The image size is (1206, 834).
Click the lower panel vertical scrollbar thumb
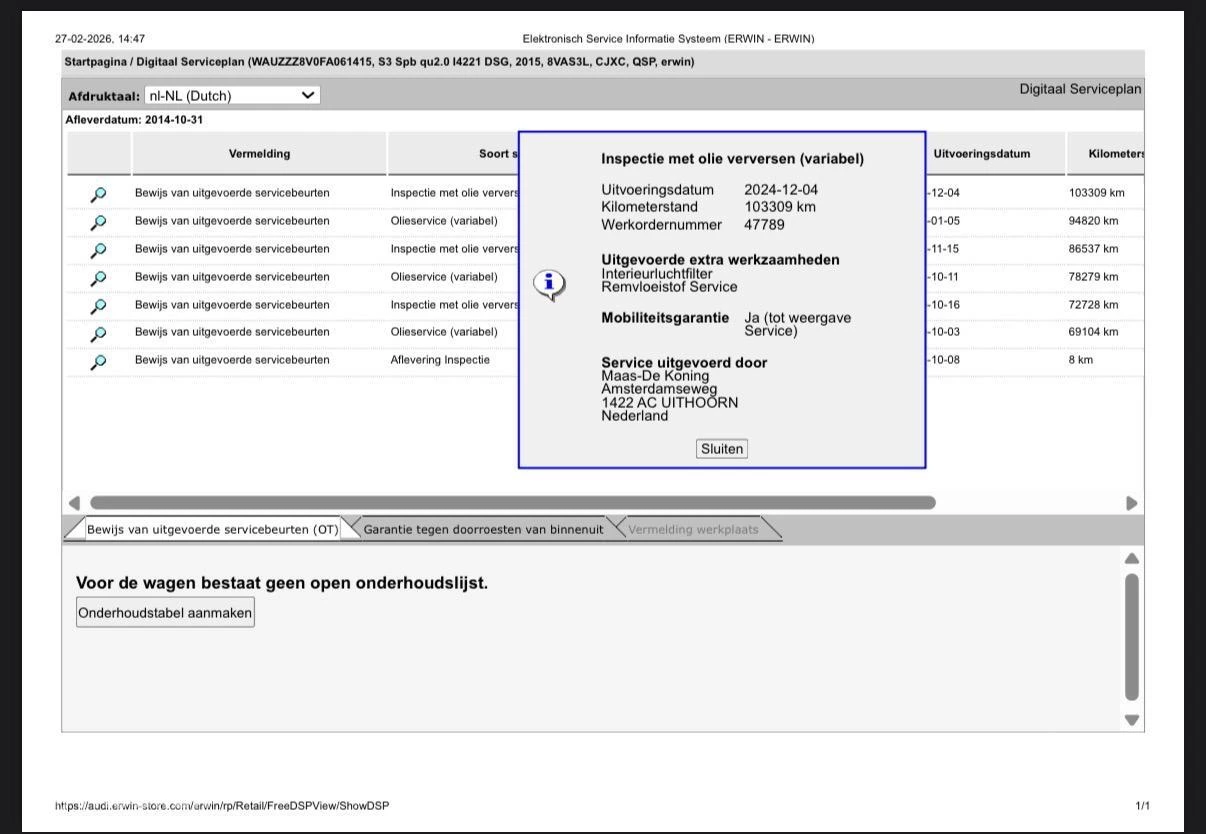click(x=1131, y=636)
